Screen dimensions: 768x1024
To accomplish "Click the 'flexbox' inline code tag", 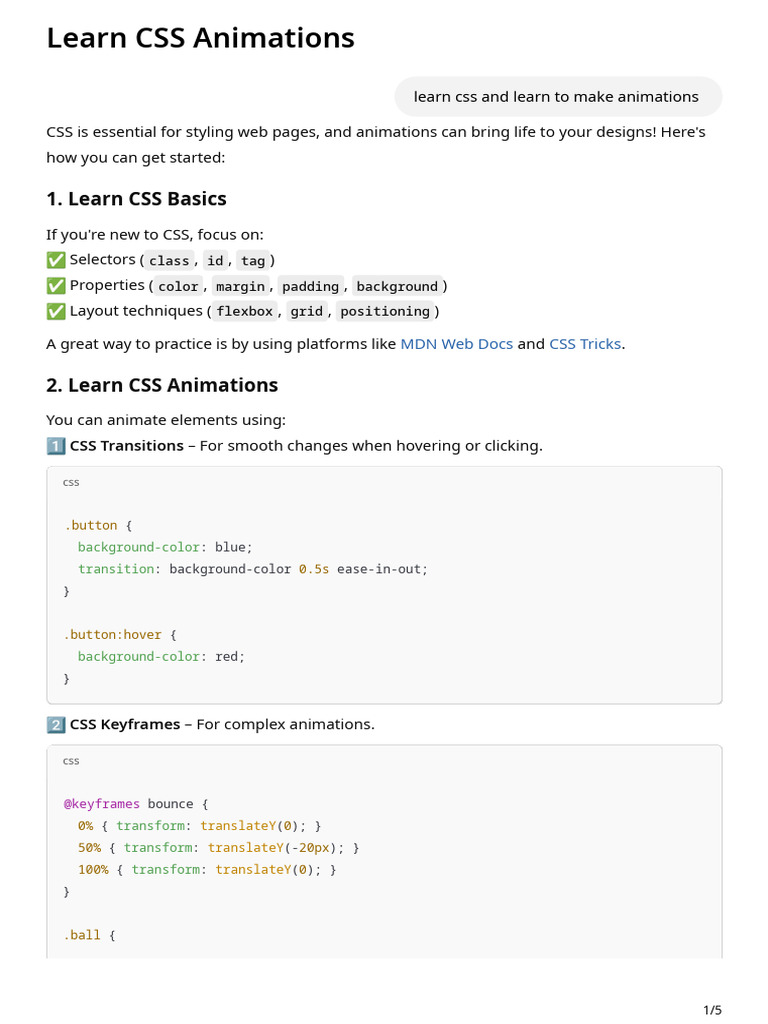I will pos(245,312).
